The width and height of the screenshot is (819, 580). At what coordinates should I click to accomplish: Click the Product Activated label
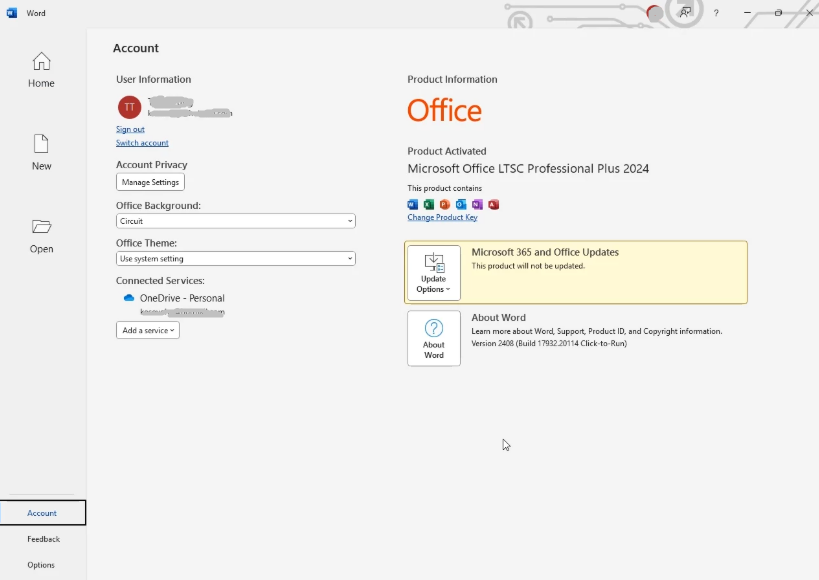[x=447, y=151]
